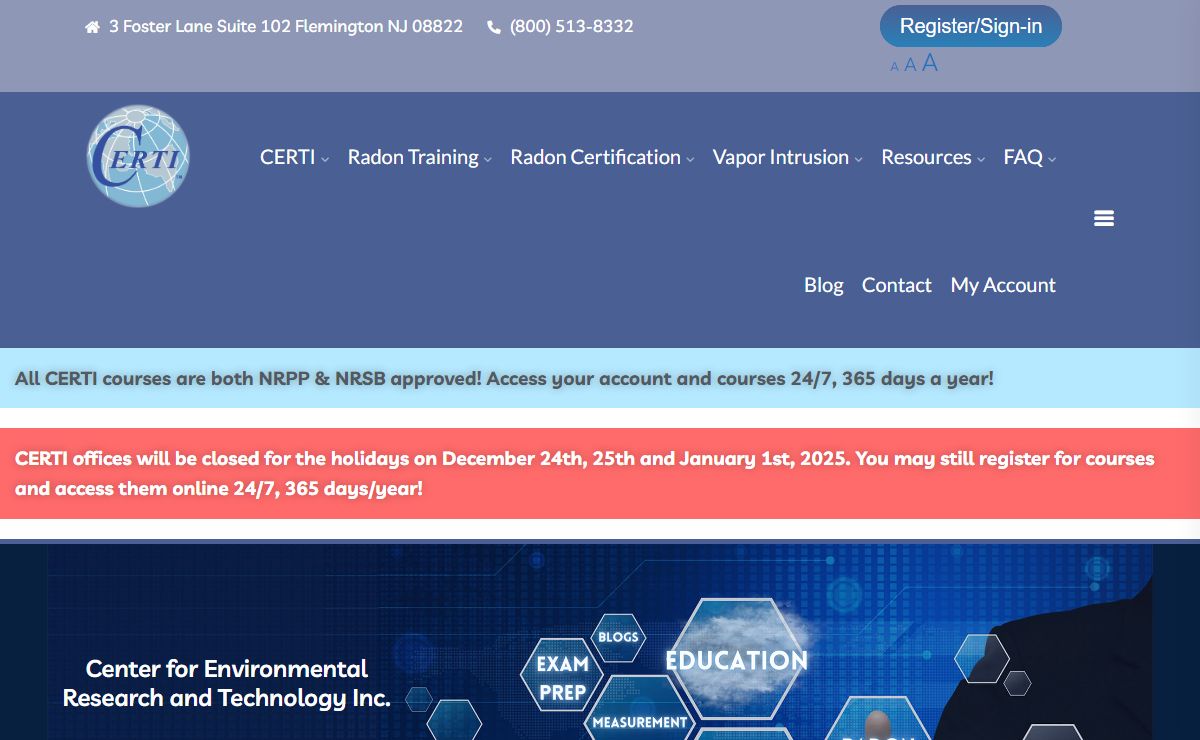Viewport: 1200px width, 740px height.
Task: Click the (800) 513-8332 phone number
Action: pos(572,27)
